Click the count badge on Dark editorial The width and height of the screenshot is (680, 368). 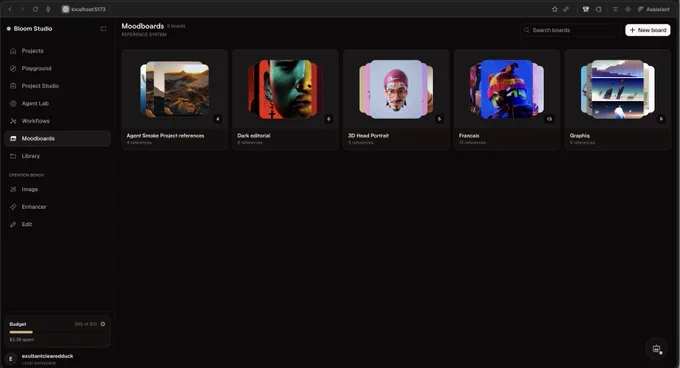click(x=328, y=119)
